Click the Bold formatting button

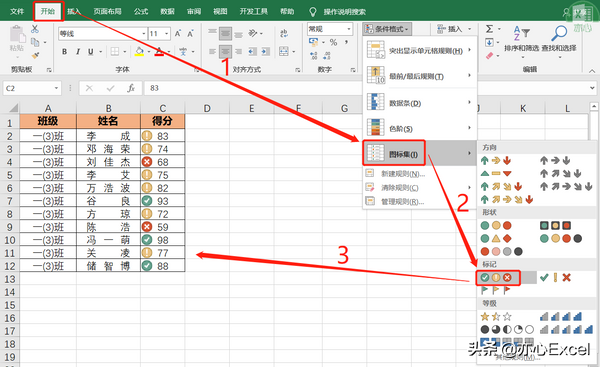(64, 51)
